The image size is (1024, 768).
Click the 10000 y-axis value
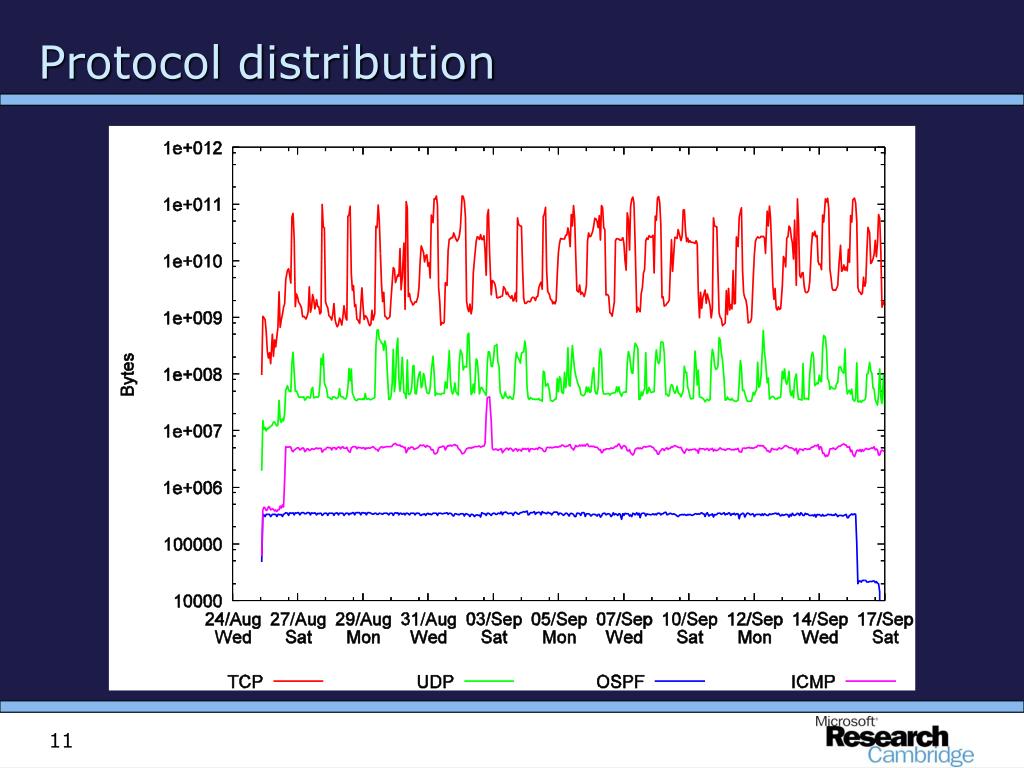(x=198, y=601)
